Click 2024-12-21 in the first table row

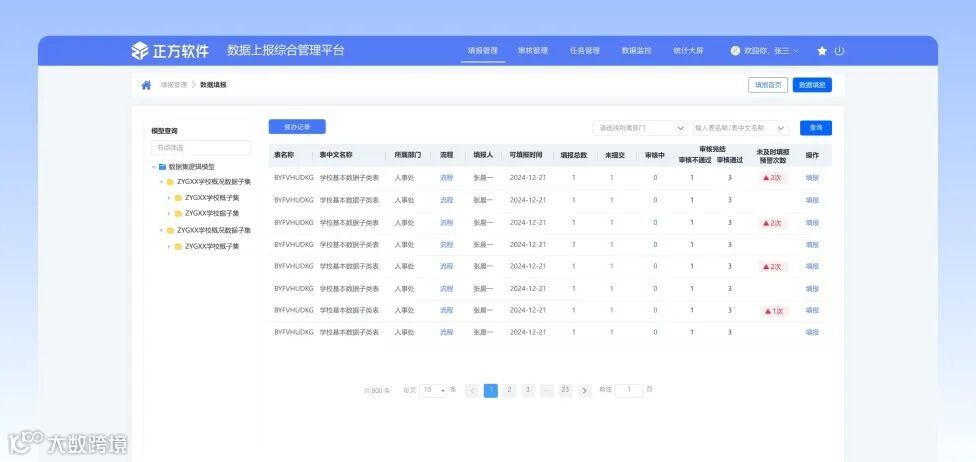(528, 177)
